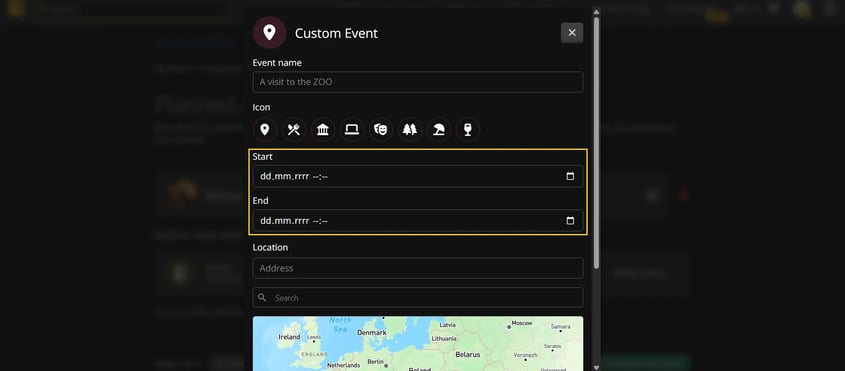The image size is (845, 371).
Task: Open the End date calendar picker
Action: click(x=570, y=221)
